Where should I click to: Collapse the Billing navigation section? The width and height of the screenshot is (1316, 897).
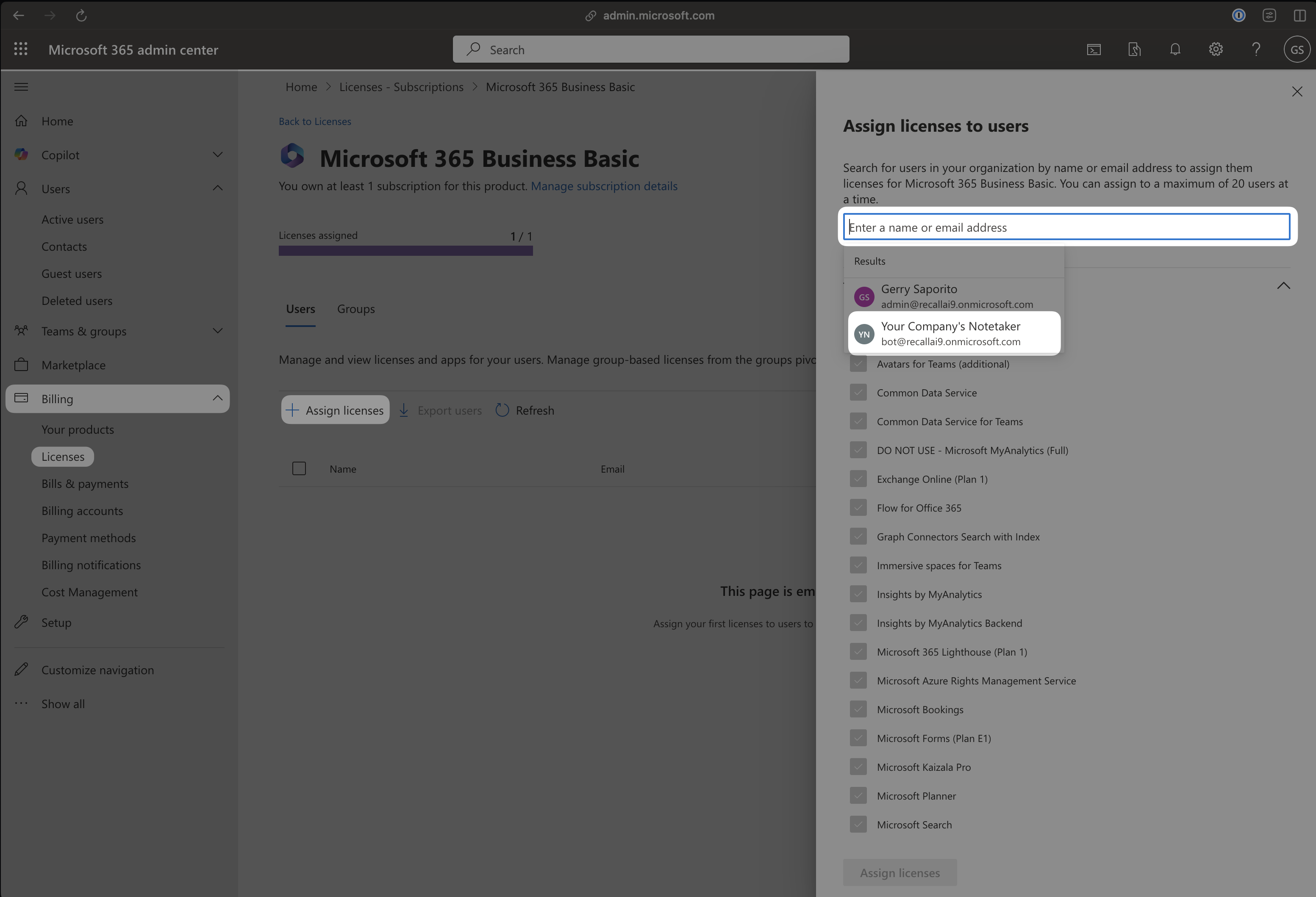[217, 399]
